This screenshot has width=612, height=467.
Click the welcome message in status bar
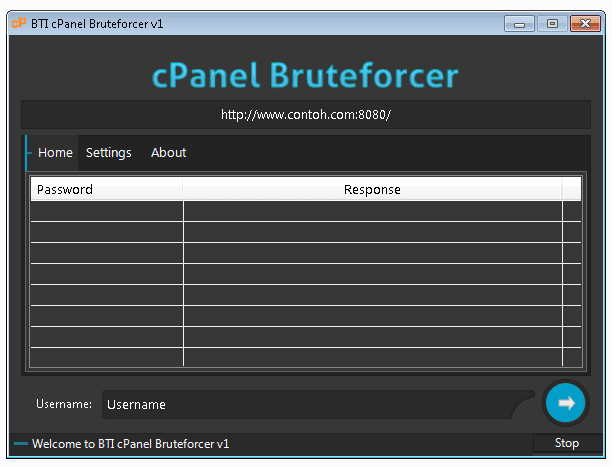[x=130, y=443]
